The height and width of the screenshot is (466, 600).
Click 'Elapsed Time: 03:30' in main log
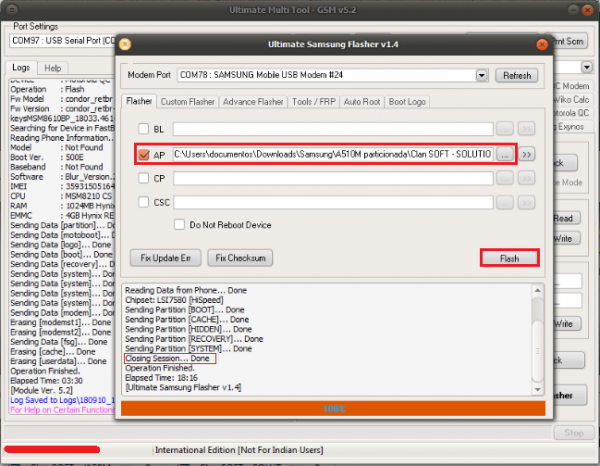click(46, 381)
